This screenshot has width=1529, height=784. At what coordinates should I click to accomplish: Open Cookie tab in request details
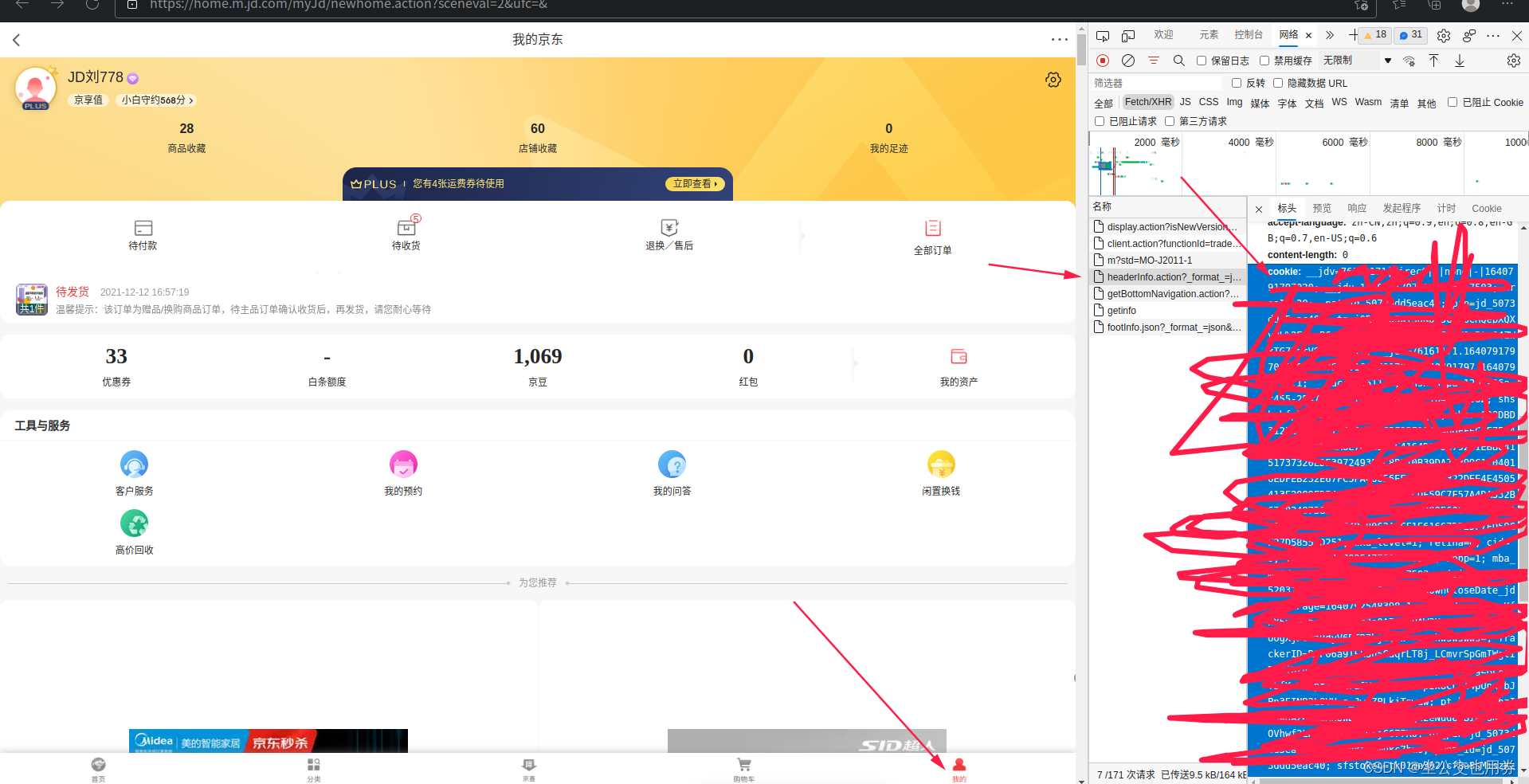(1486, 209)
